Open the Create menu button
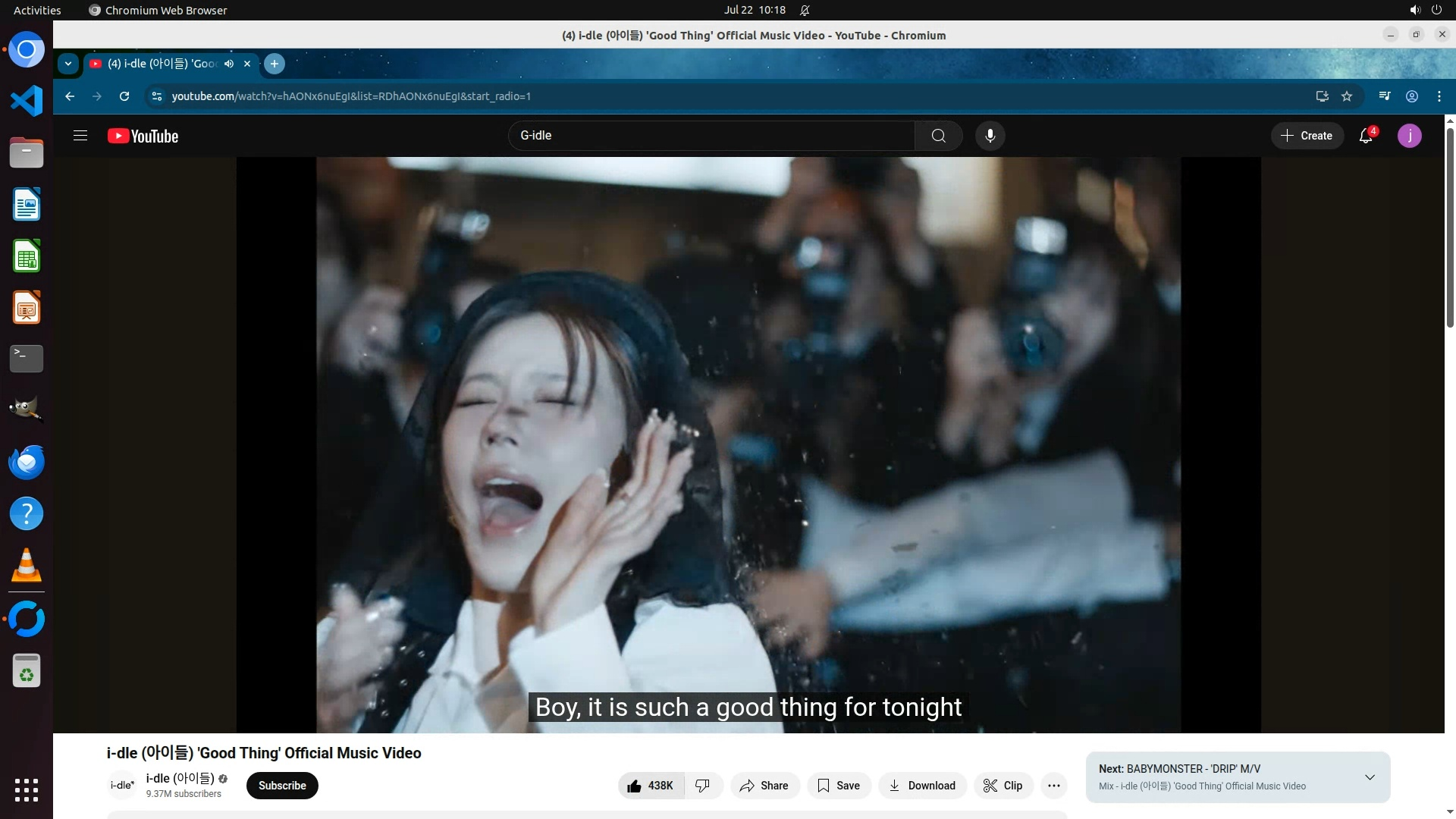The width and height of the screenshot is (1456, 819). point(1307,136)
